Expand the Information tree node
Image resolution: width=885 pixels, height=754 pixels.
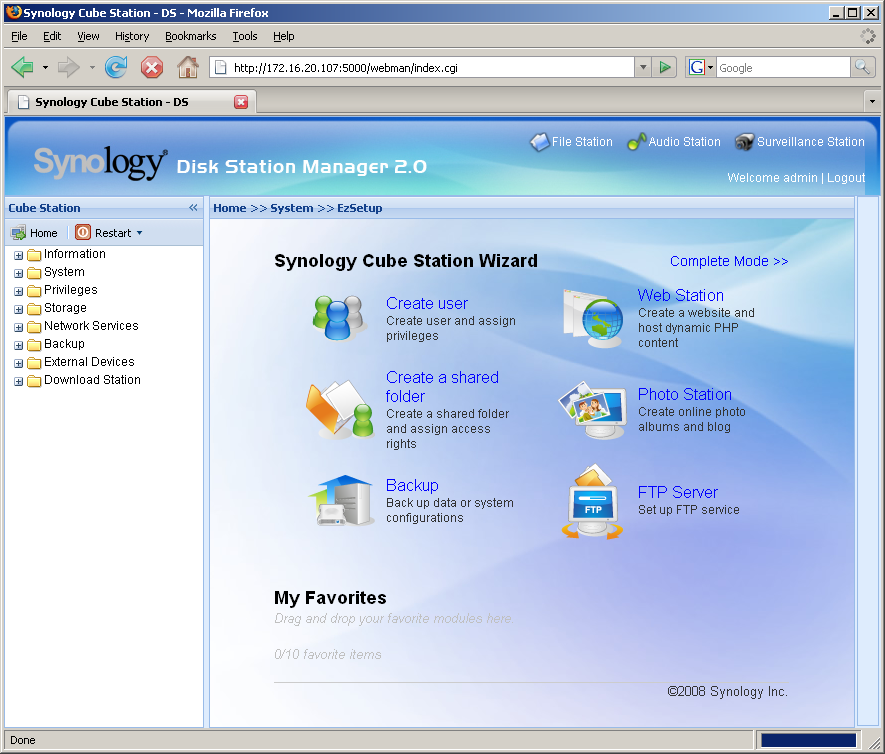pos(19,255)
